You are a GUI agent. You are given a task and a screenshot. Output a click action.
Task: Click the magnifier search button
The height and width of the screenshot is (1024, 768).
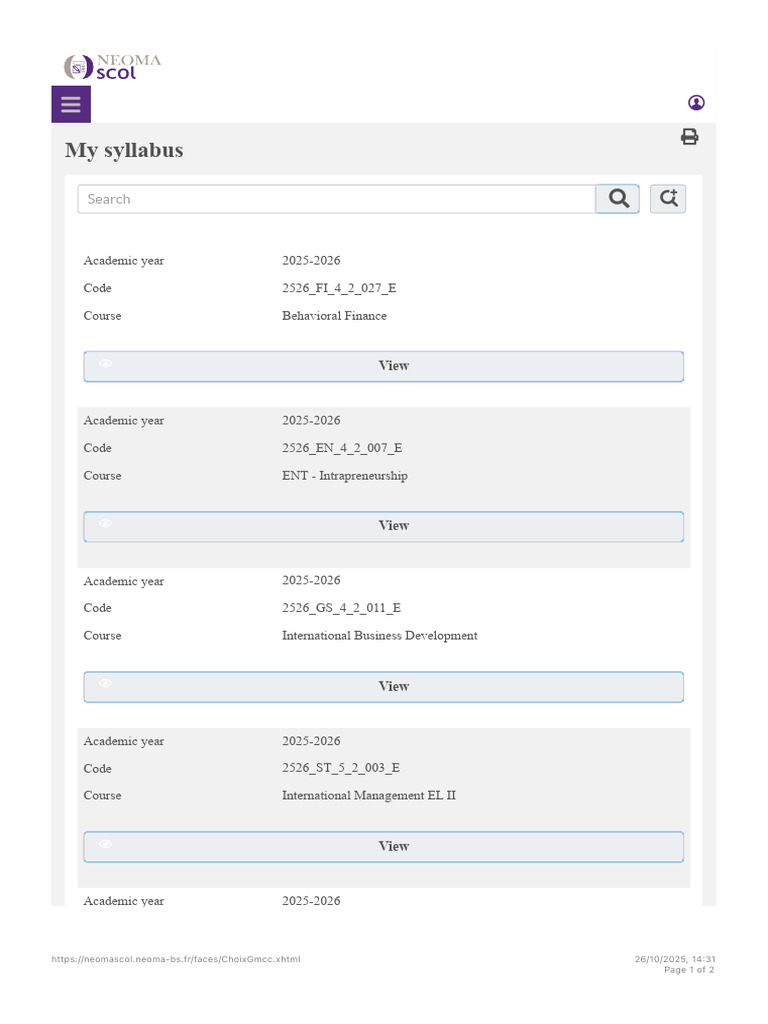[618, 199]
